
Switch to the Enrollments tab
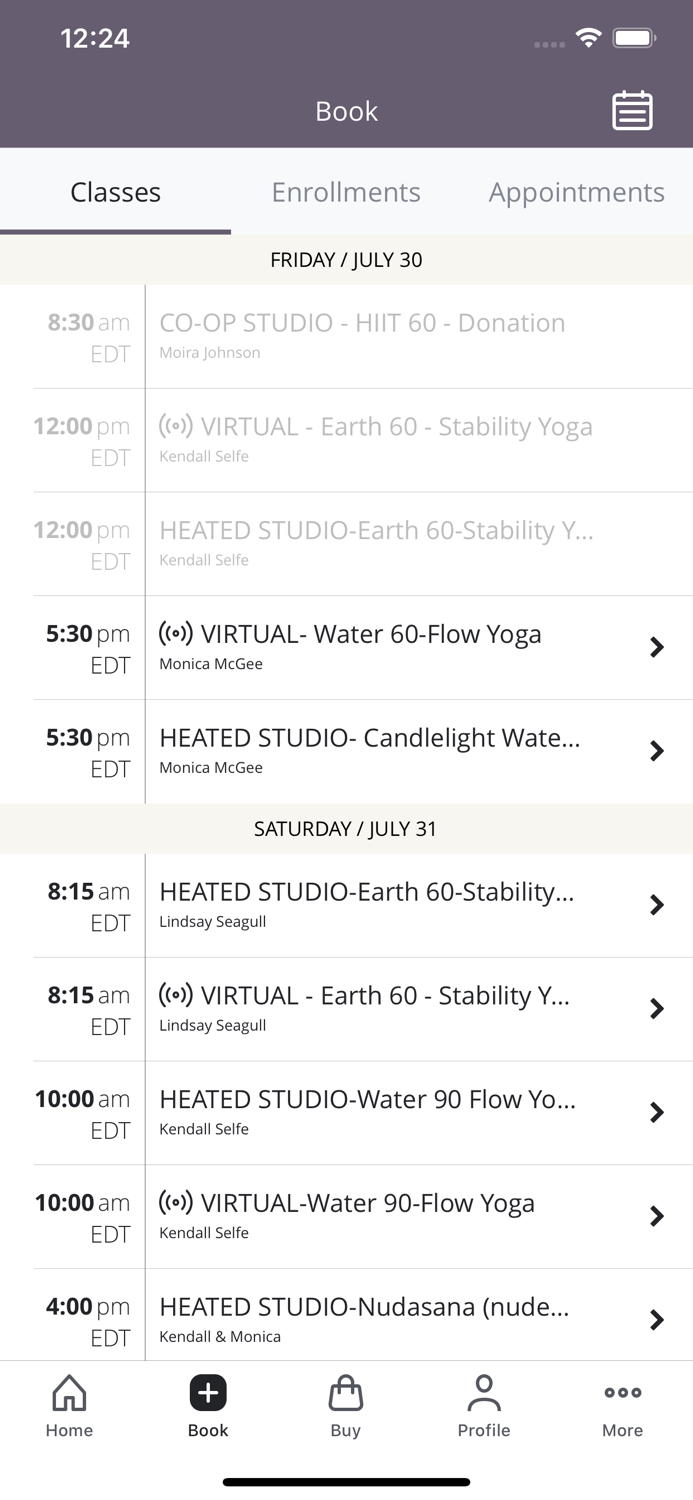click(346, 192)
